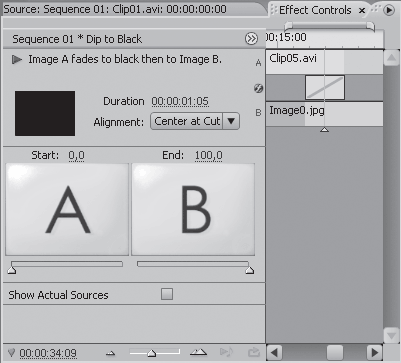Viewport: 401px width, 363px height.
Task: Click the zoom slider handle at bottom
Action: tap(152, 353)
